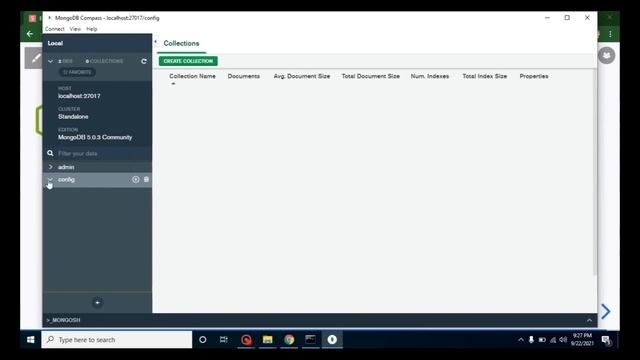This screenshot has width=640, height=360.
Task: Click the collections list vertical scrollbar
Action: coord(595,173)
